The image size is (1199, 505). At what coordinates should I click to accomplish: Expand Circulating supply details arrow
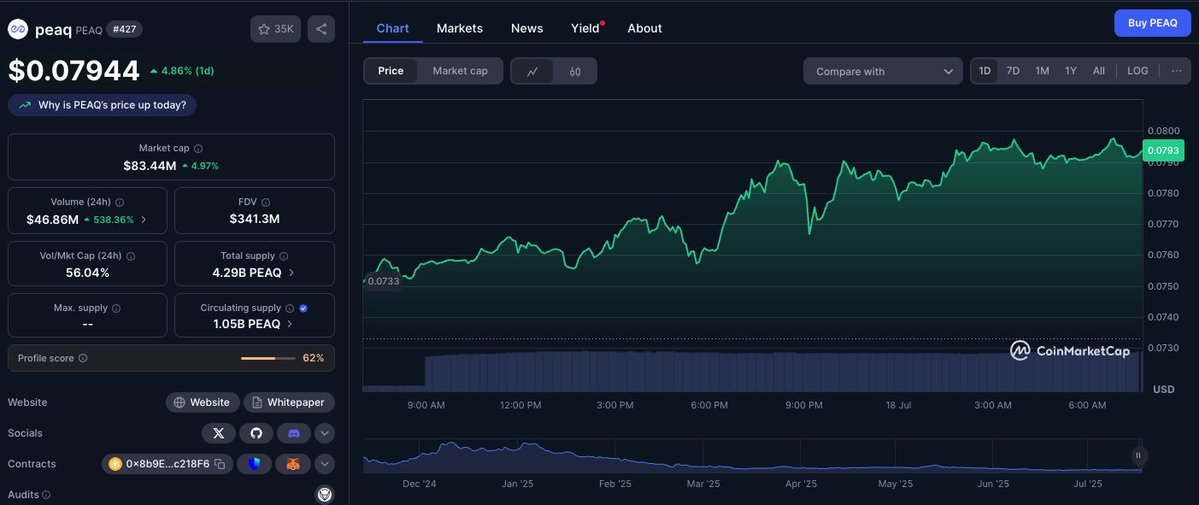point(290,324)
